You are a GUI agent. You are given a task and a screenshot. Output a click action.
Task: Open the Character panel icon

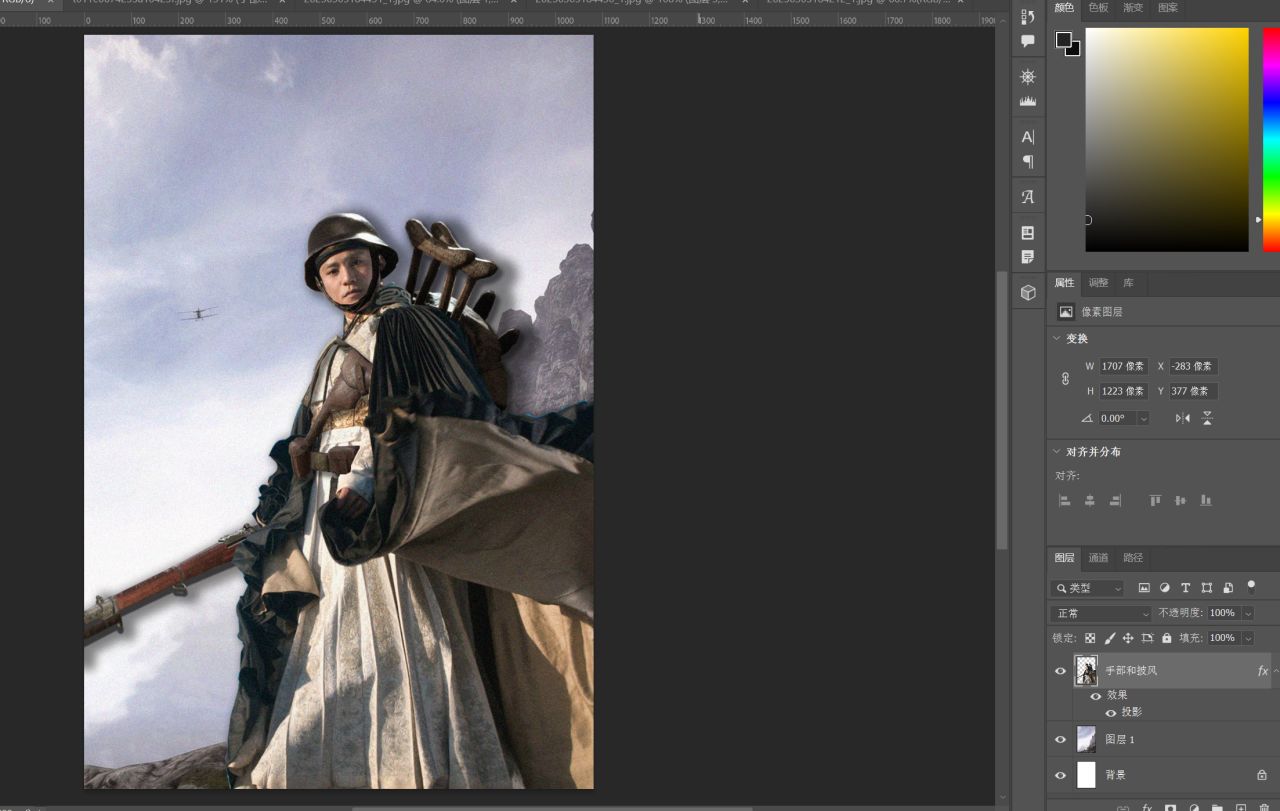1027,137
